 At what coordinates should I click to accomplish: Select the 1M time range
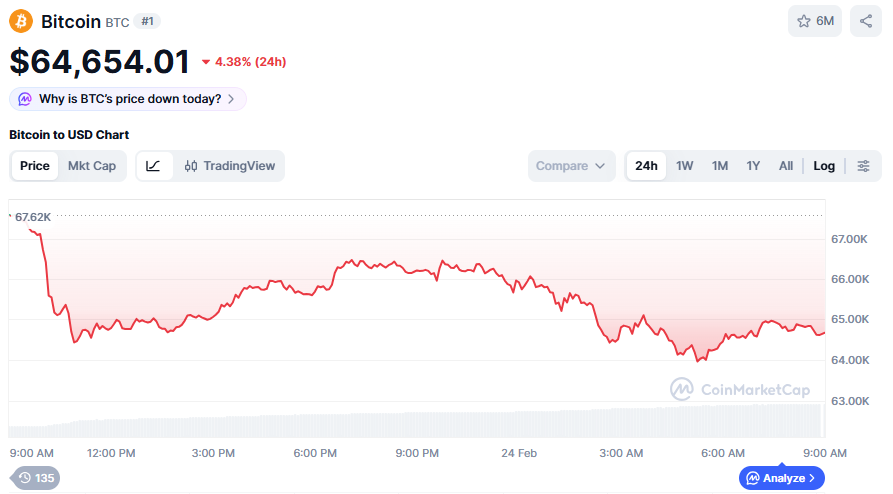click(720, 166)
